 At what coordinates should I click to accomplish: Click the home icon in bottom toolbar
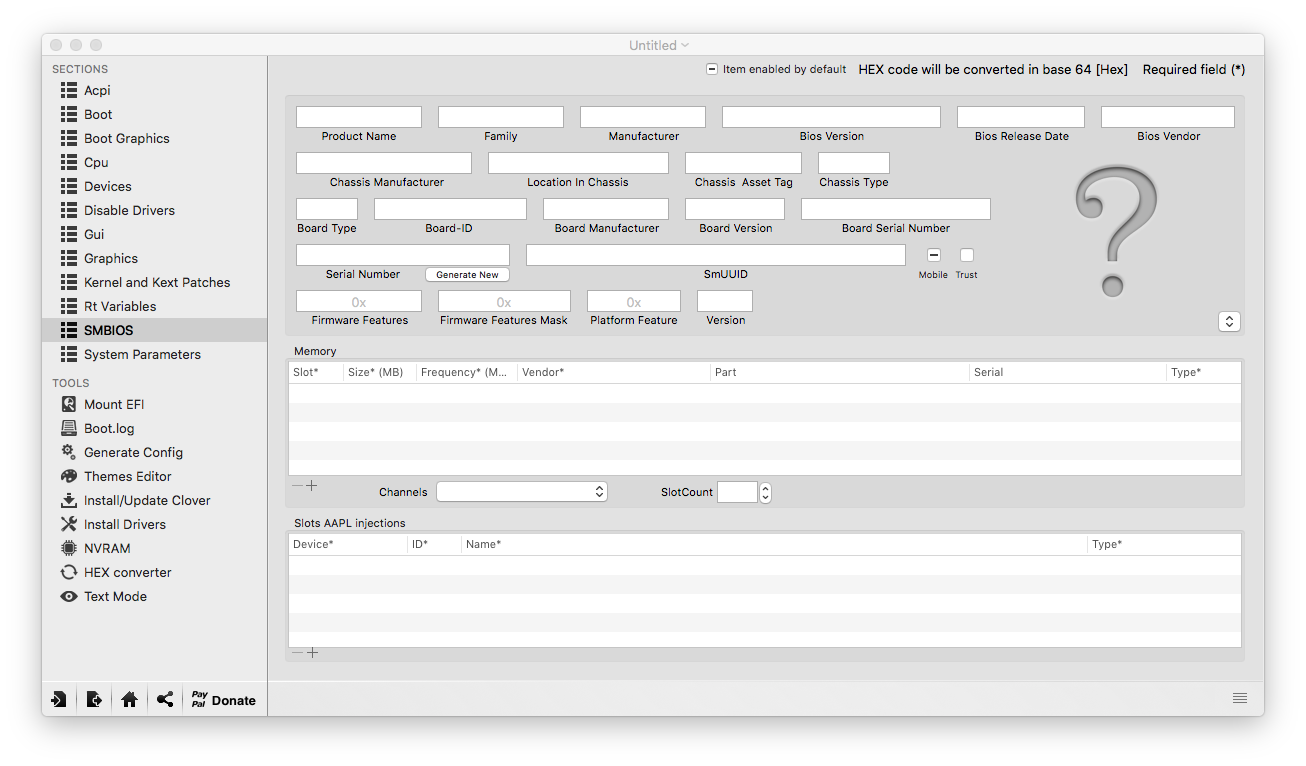[129, 700]
